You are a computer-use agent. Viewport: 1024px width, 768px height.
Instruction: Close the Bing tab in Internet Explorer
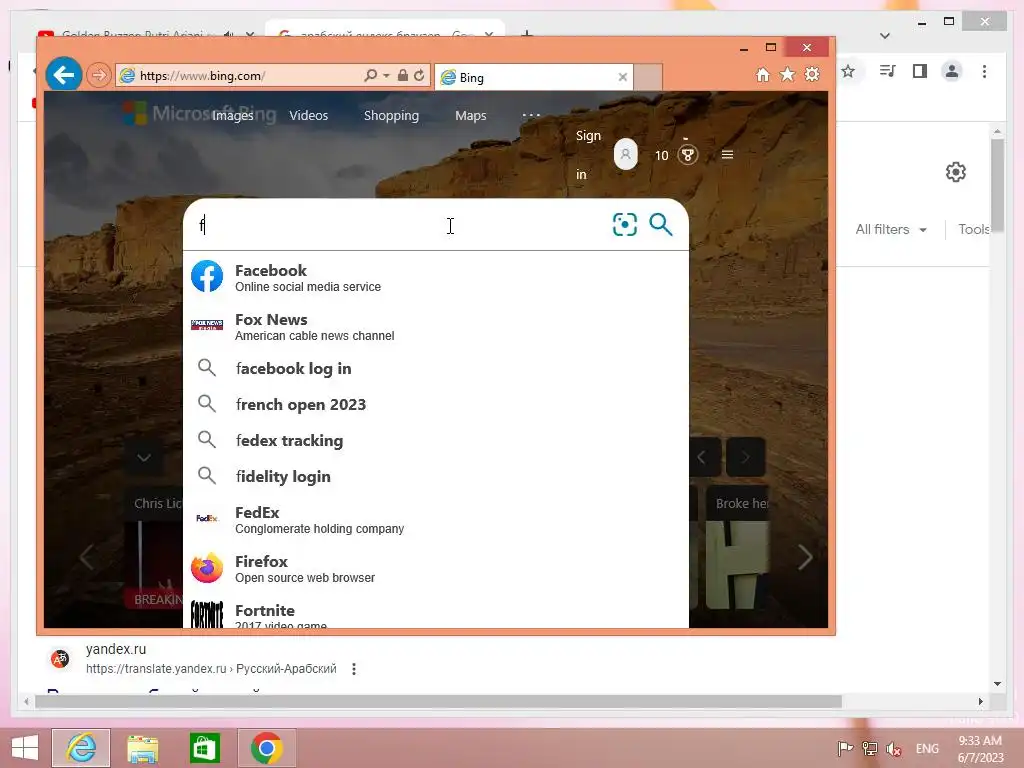click(x=622, y=77)
